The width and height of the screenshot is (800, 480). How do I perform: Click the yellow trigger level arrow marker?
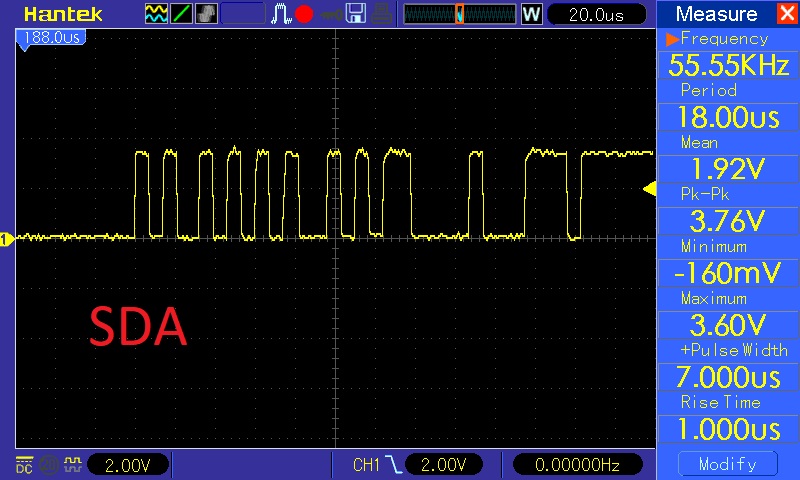pyautogui.click(x=649, y=189)
